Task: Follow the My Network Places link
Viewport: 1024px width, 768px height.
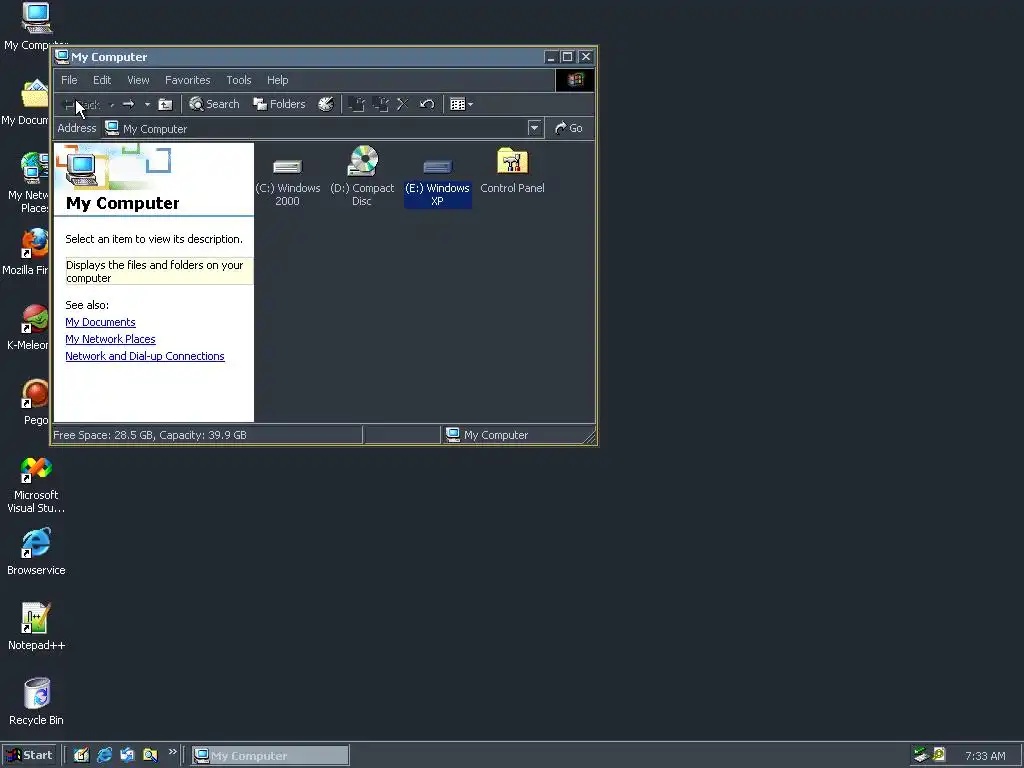Action: pos(110,339)
